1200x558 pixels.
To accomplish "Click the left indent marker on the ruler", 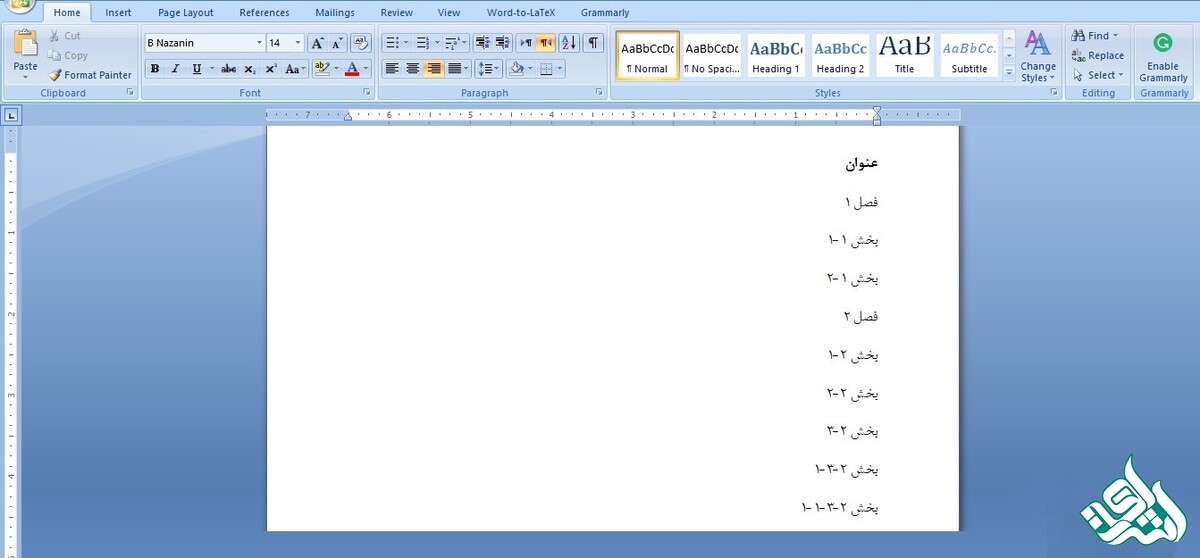I will coord(347,117).
